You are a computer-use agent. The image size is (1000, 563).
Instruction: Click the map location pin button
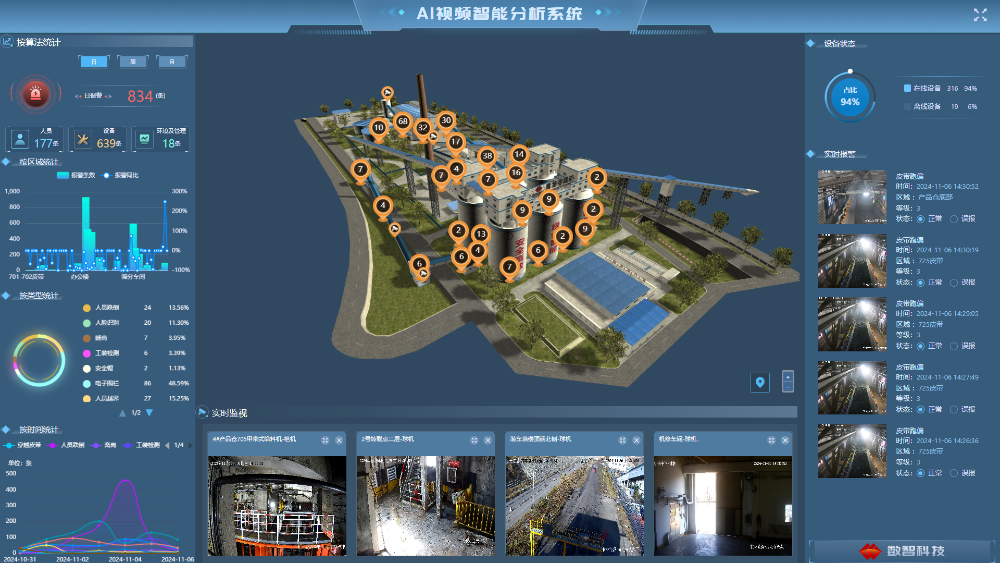click(x=760, y=382)
